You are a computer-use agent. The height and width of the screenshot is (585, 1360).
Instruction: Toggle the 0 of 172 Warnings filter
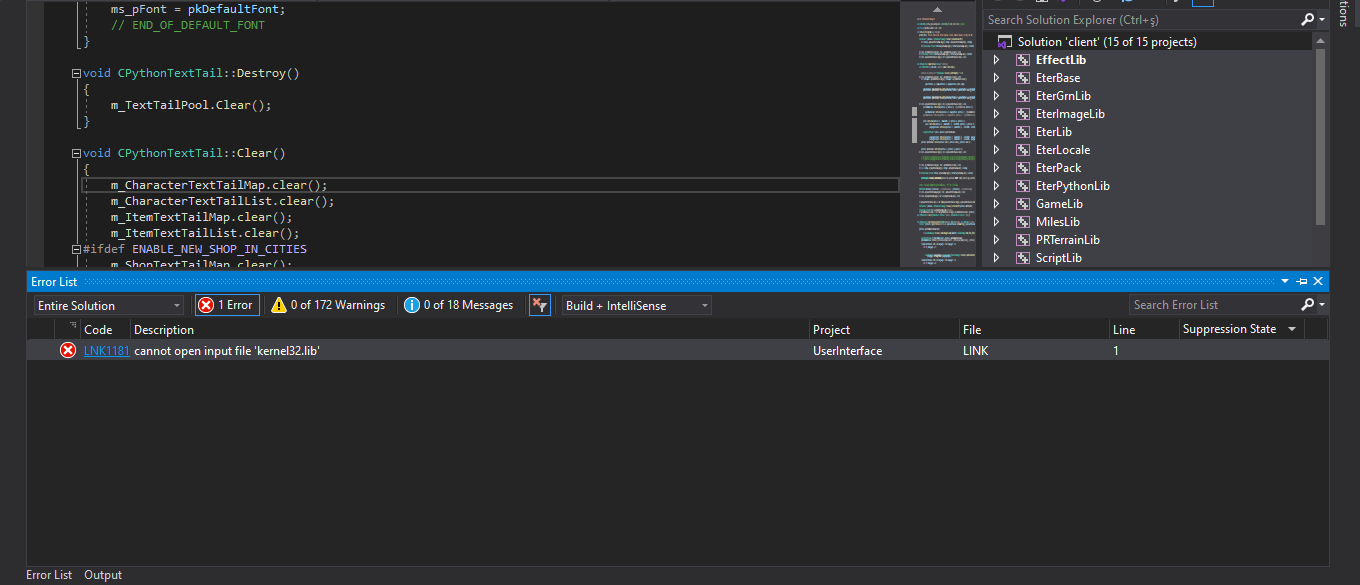coord(328,305)
